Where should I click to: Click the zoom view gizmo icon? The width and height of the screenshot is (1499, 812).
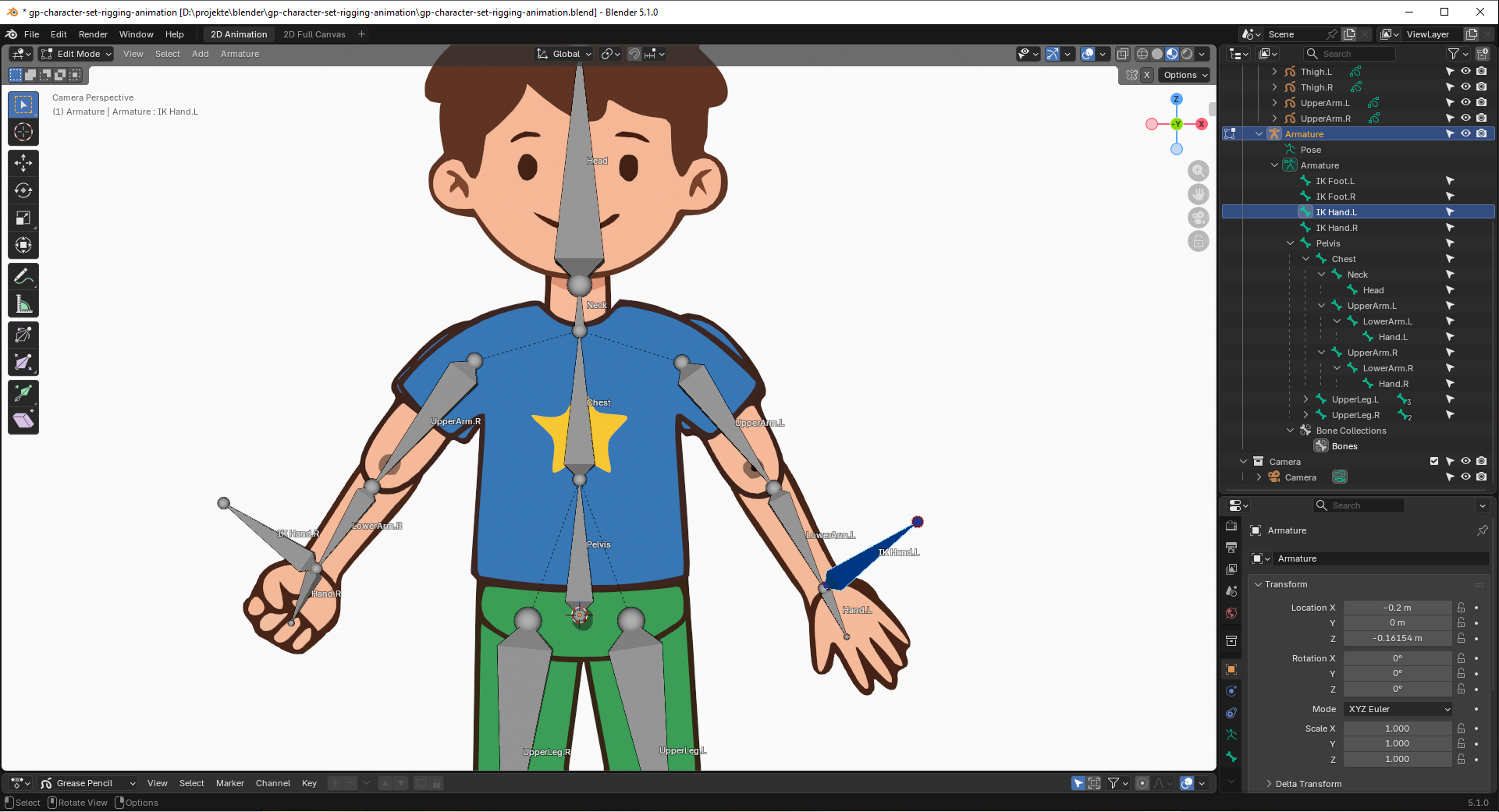tap(1199, 171)
